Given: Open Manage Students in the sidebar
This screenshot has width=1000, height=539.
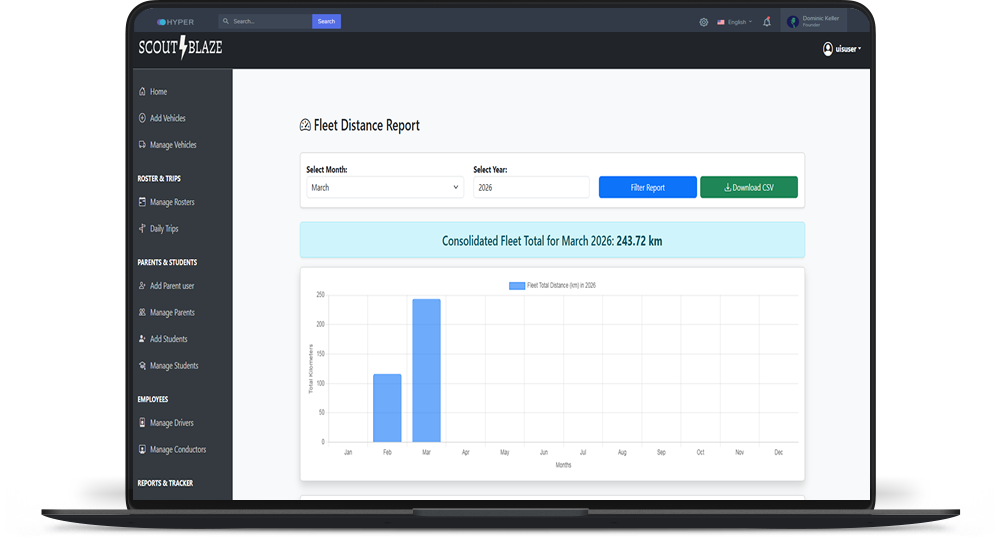Looking at the screenshot, I should coord(173,366).
